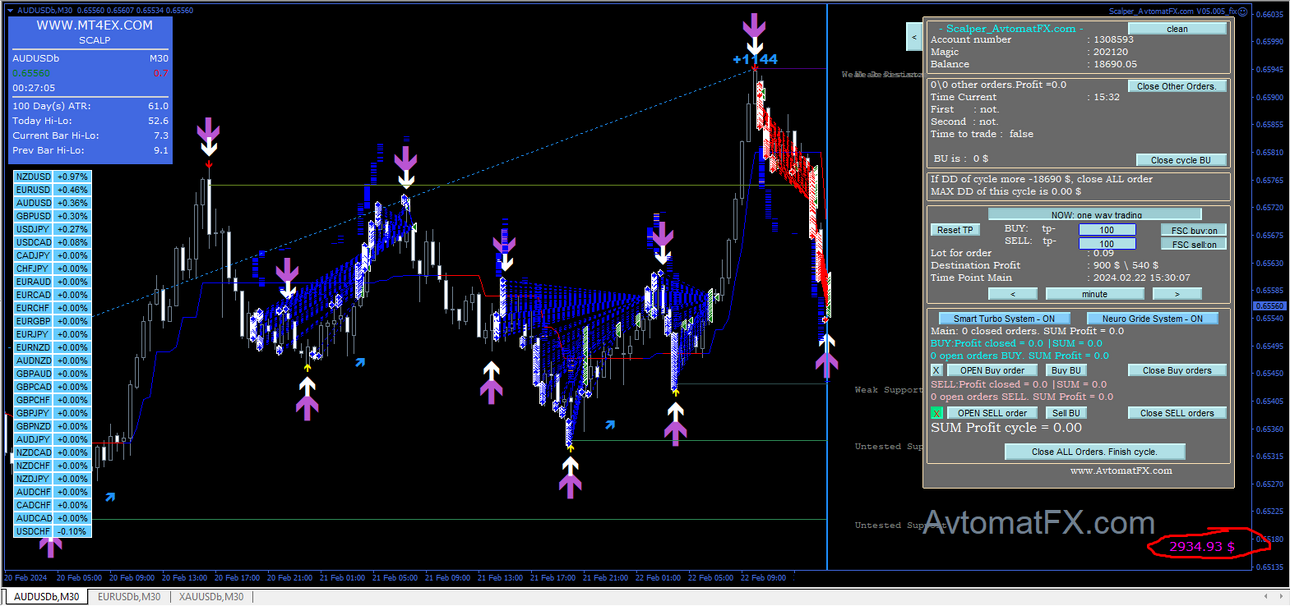Click the +0.97% value beside NZDUSD
Image resolution: width=1290 pixels, height=606 pixels.
[x=73, y=176]
